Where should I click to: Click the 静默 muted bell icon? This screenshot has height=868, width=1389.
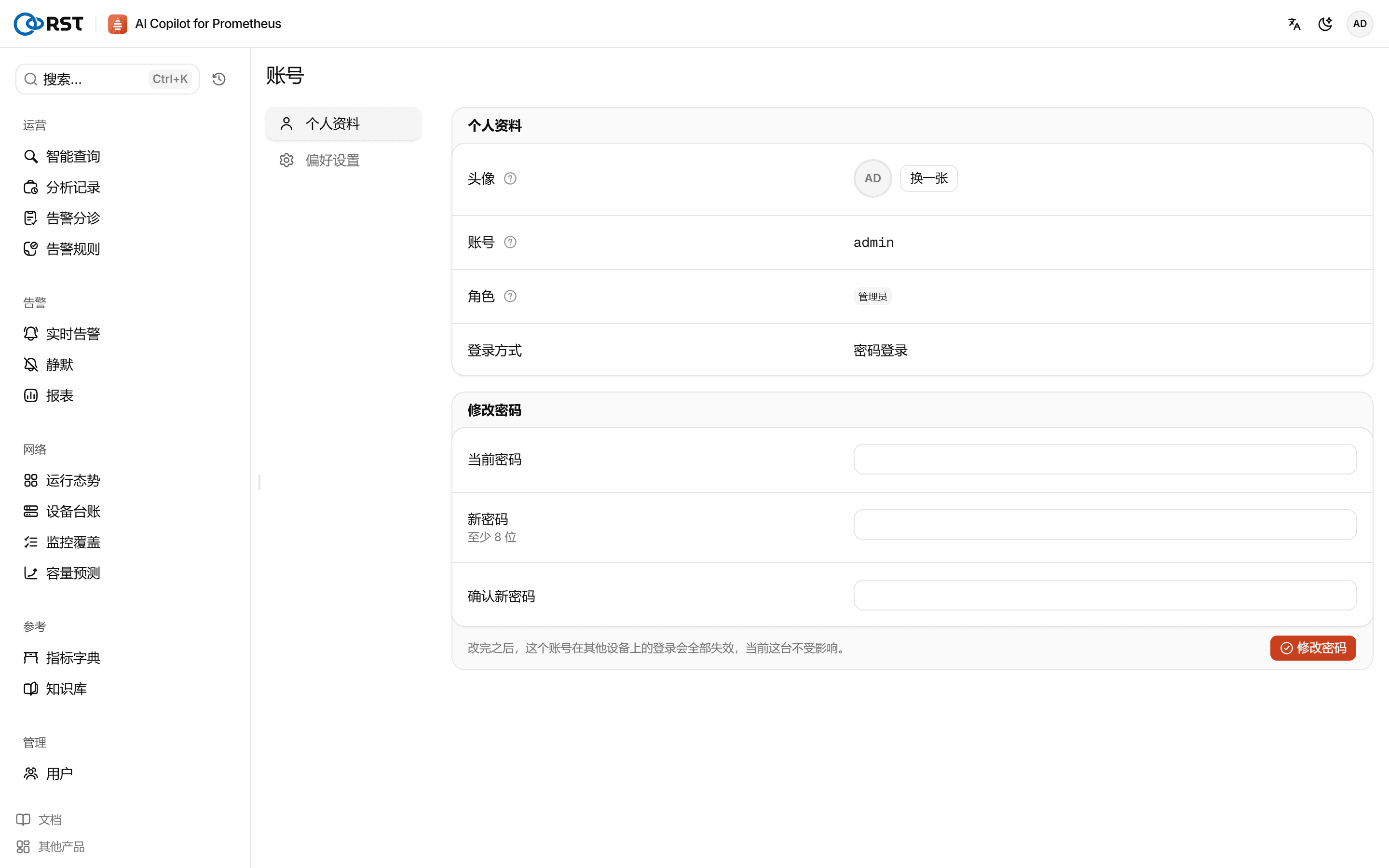[x=31, y=365]
